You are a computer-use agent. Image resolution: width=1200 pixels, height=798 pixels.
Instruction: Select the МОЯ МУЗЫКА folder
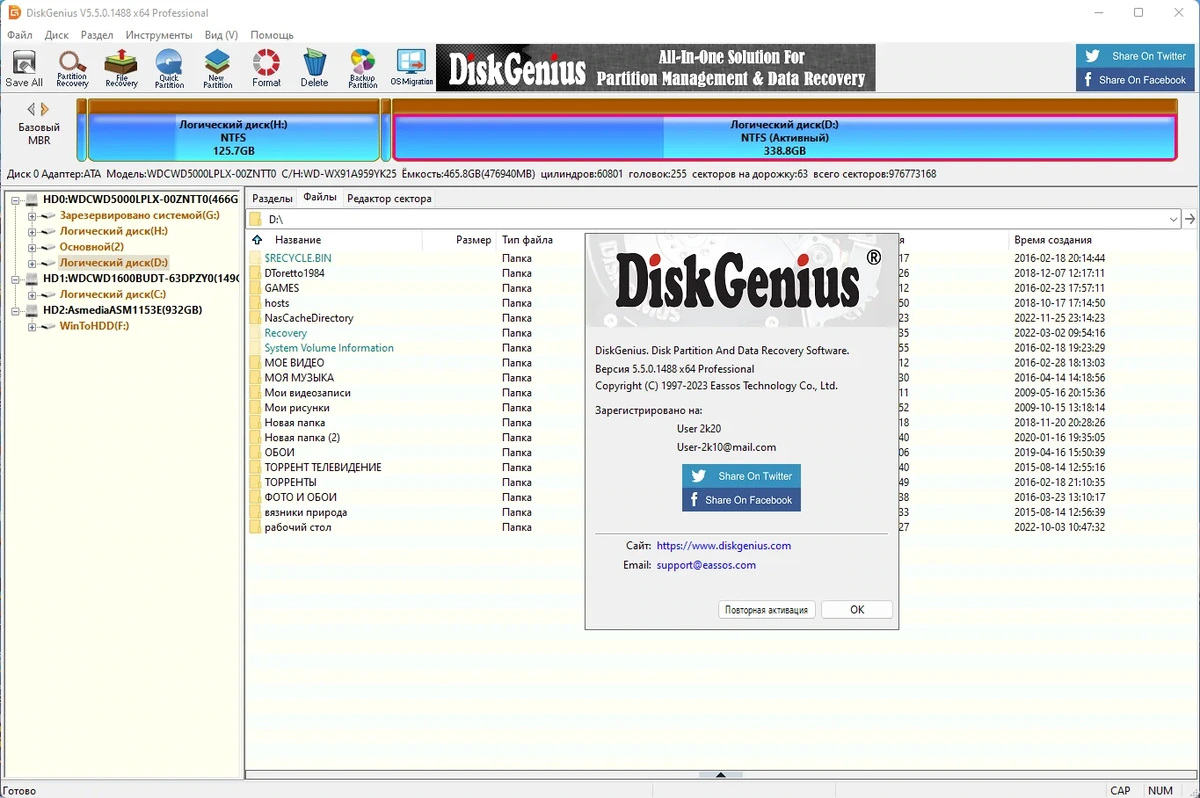coord(299,378)
